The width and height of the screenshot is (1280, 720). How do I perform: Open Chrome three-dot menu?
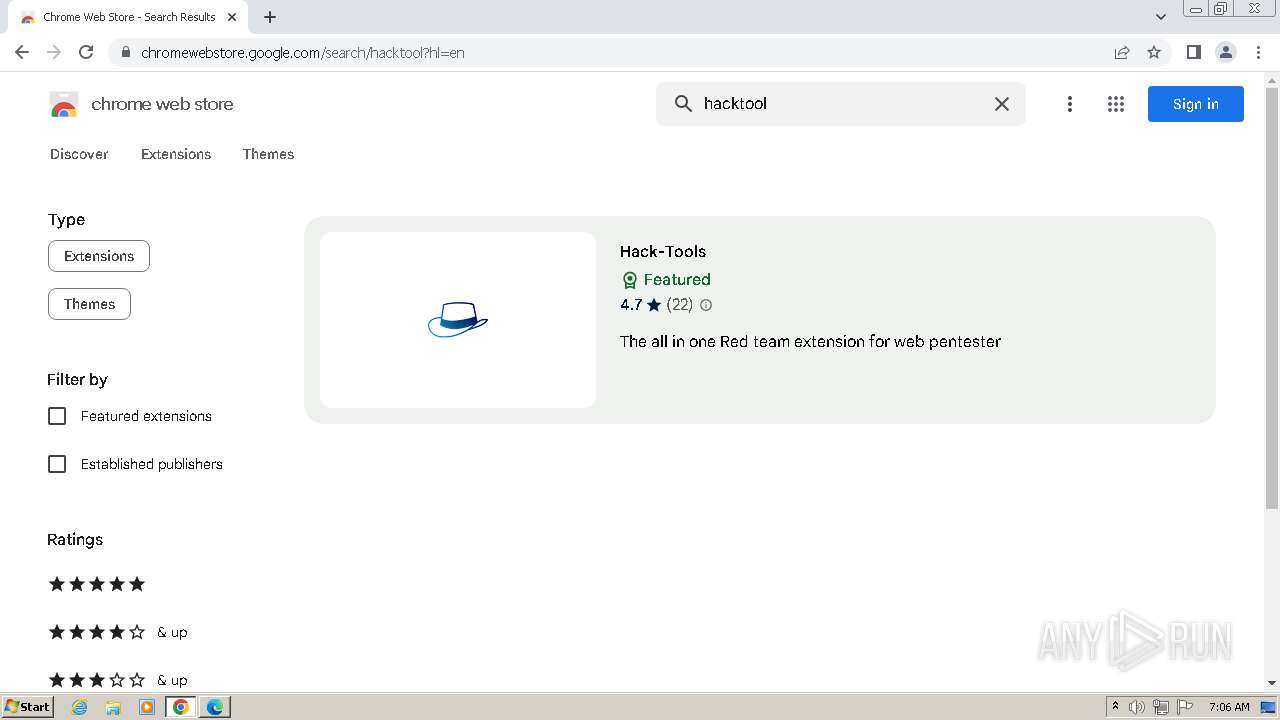click(x=1258, y=52)
